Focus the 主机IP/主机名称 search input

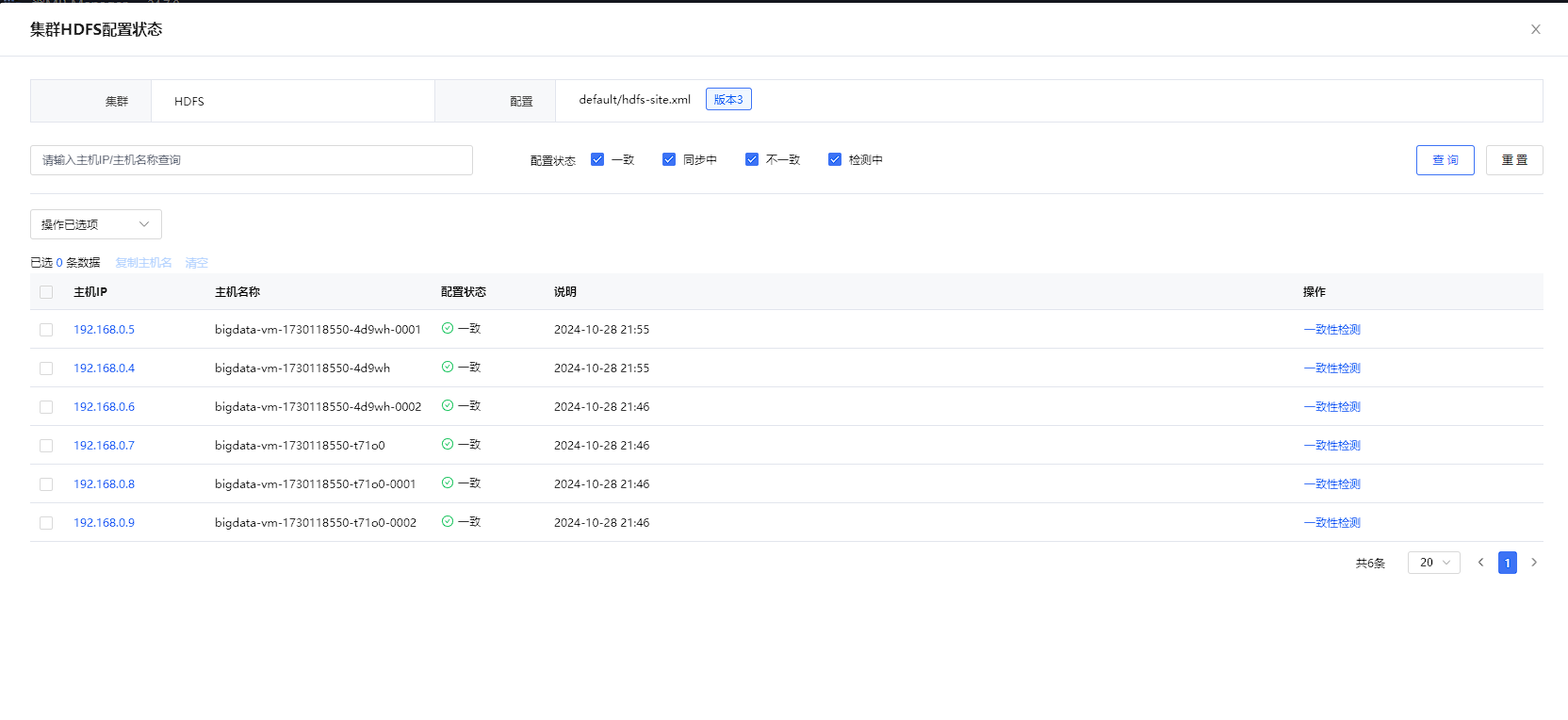252,160
